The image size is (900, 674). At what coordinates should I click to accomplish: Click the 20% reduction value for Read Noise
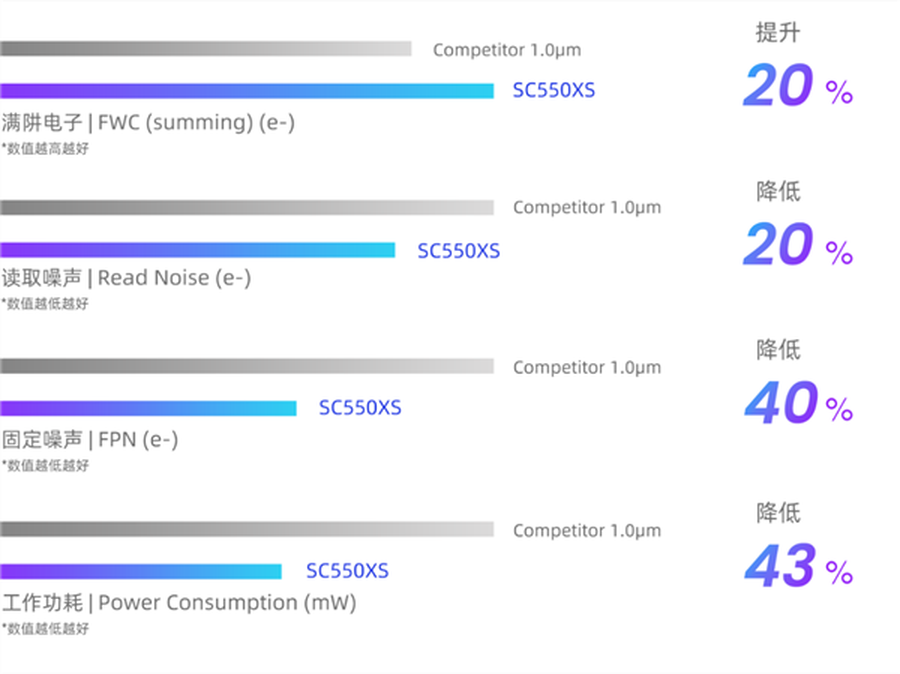click(797, 246)
